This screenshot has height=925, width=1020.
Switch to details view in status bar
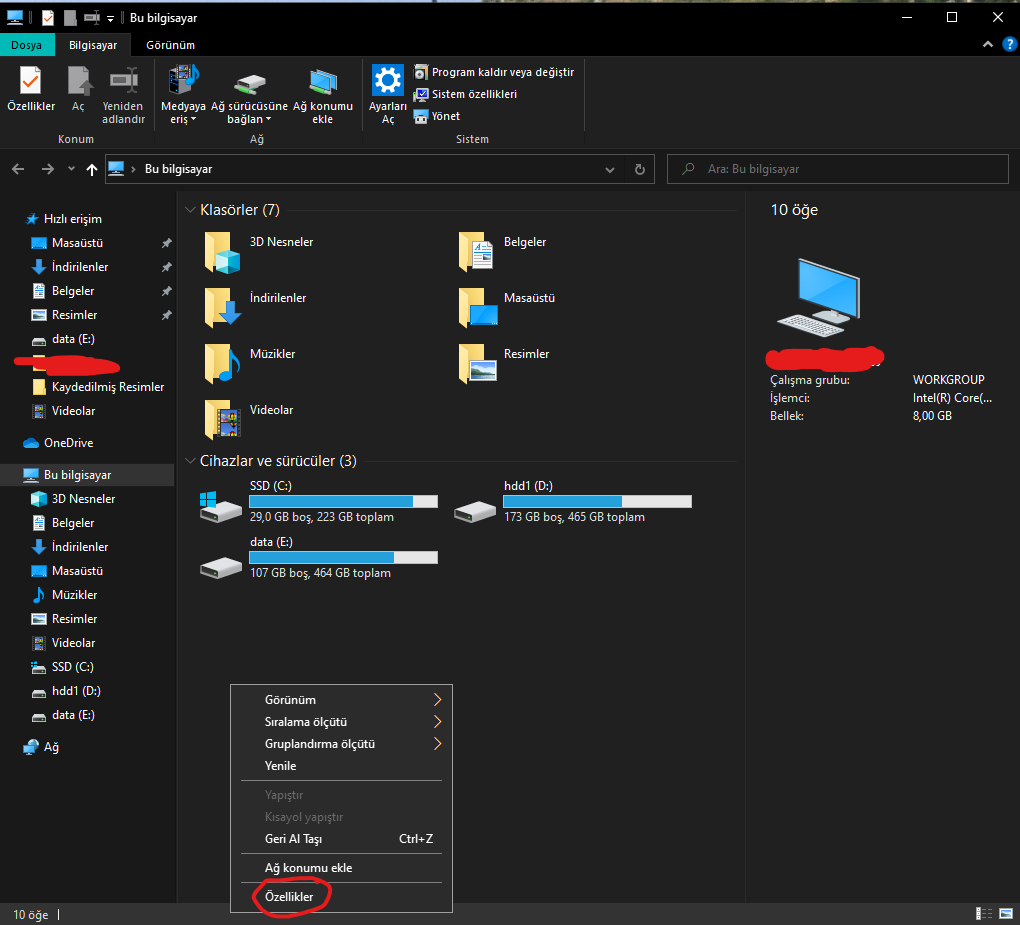(x=984, y=914)
